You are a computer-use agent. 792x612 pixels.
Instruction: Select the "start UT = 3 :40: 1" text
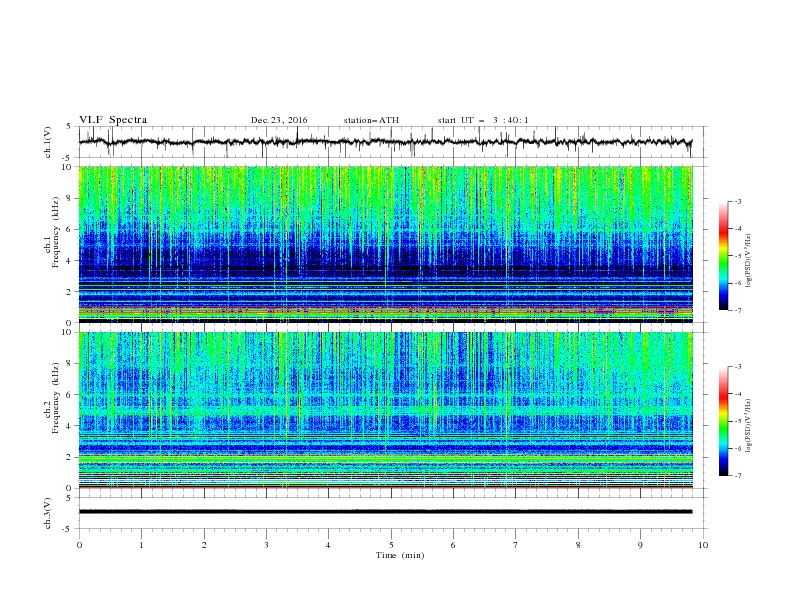point(483,120)
